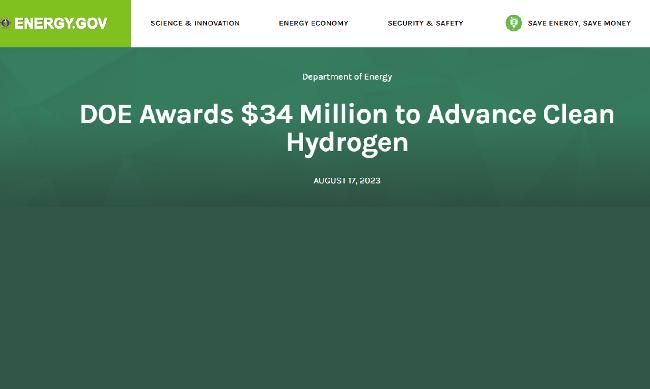Click the green lightbulb icon
This screenshot has height=389, width=650.
pos(514,23)
